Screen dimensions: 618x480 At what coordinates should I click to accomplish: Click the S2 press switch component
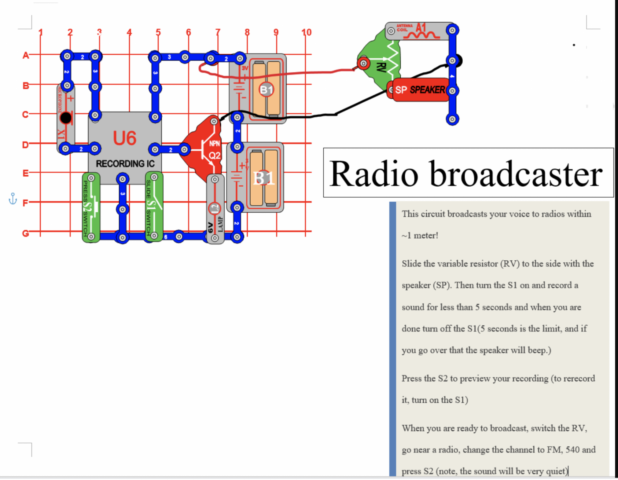[91, 207]
